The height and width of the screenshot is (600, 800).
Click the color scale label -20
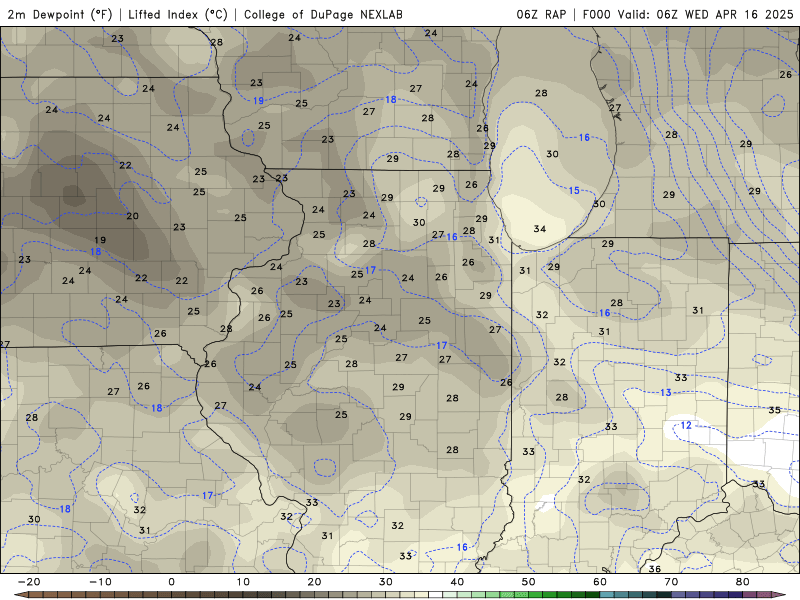click(x=29, y=582)
